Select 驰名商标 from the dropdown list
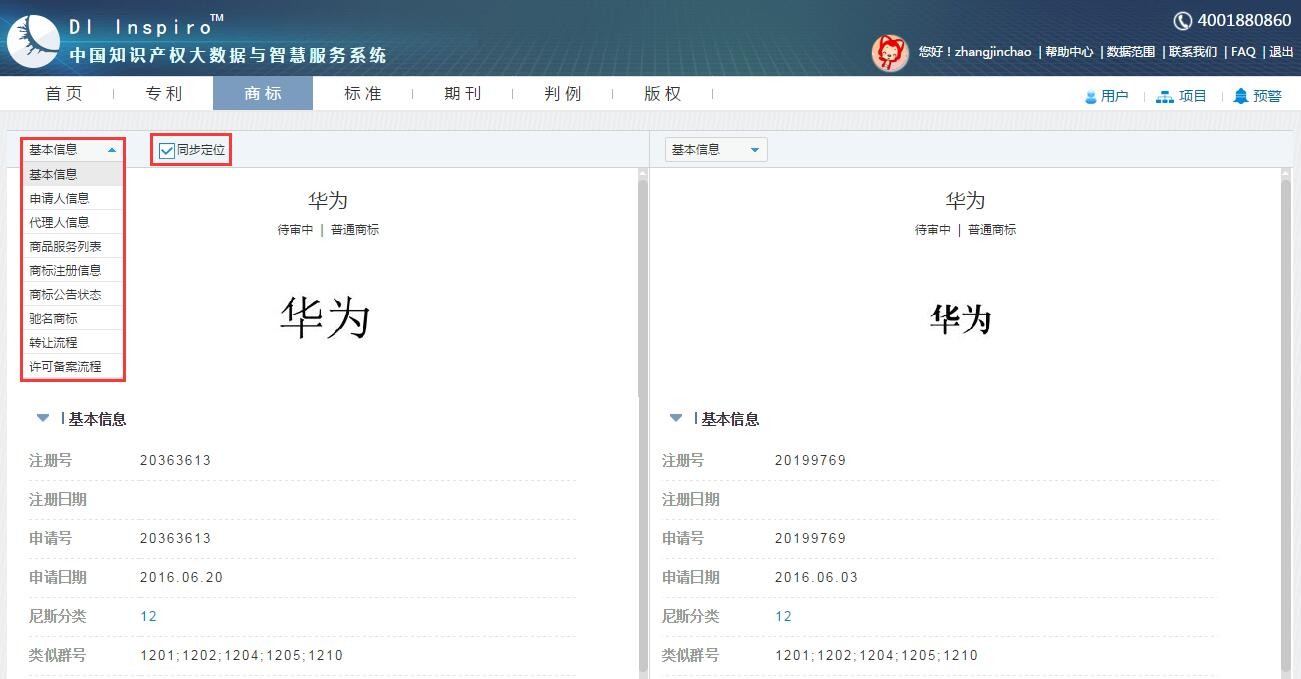This screenshot has width=1301, height=679. tap(53, 318)
